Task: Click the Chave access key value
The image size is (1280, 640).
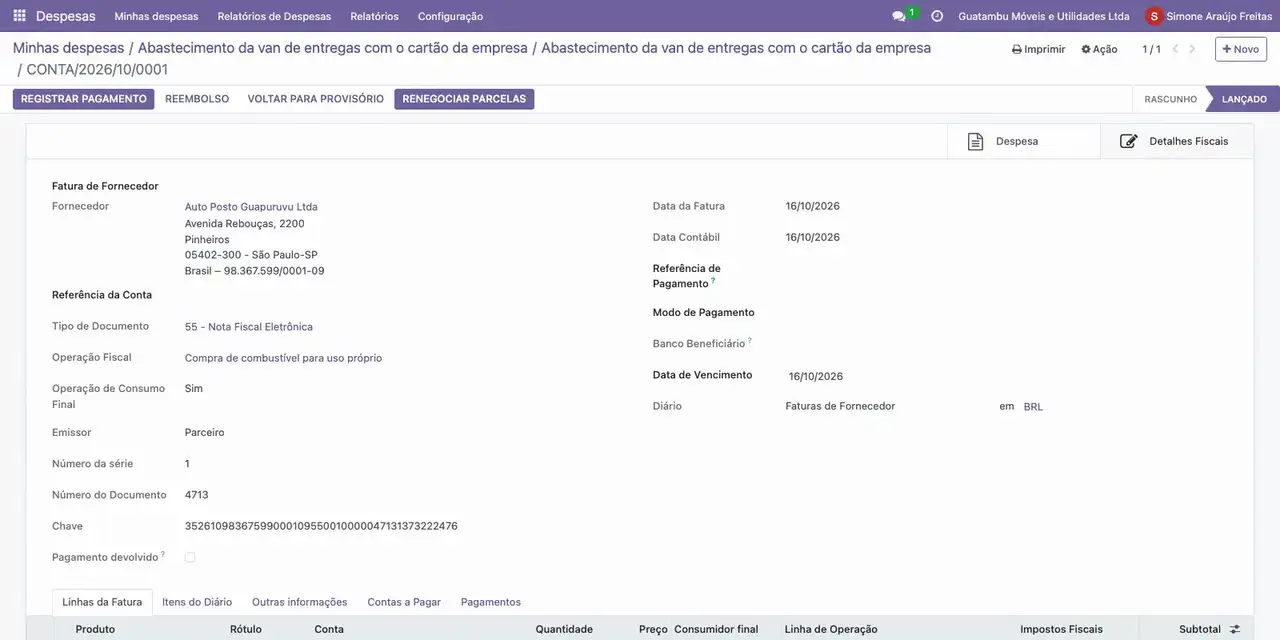Action: 321,526
